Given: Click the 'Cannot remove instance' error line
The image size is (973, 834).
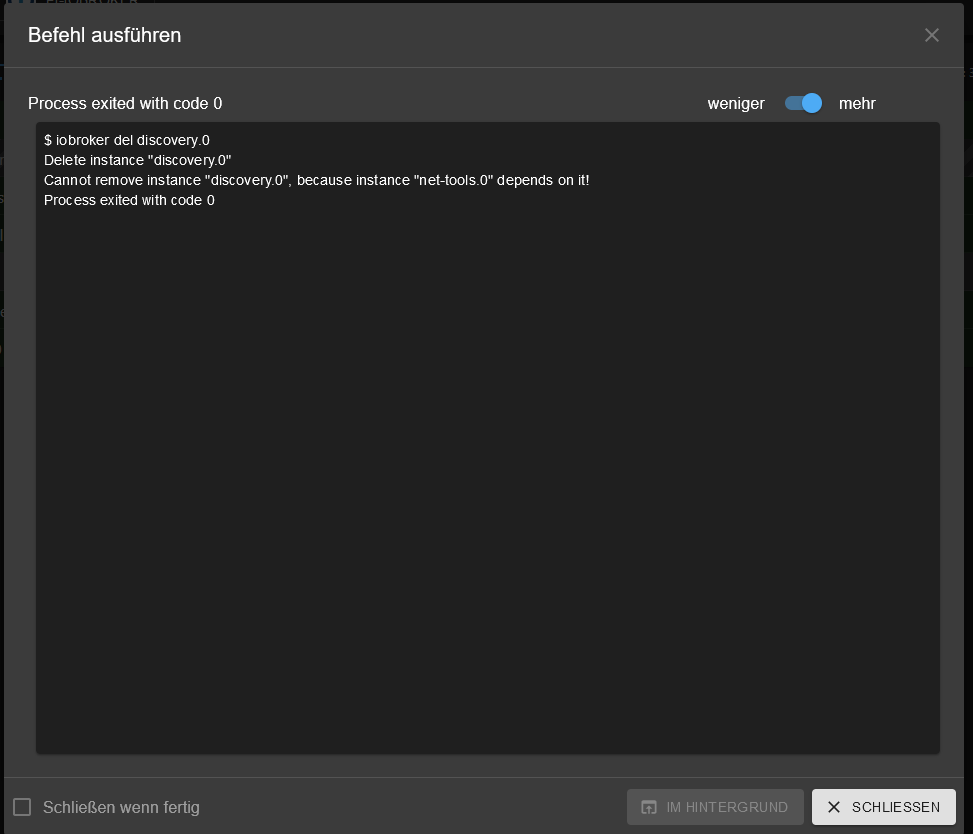Looking at the screenshot, I should click(316, 180).
